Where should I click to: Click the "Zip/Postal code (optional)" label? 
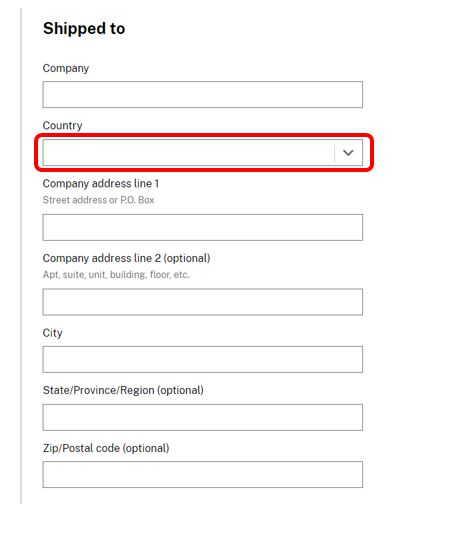tap(106, 448)
